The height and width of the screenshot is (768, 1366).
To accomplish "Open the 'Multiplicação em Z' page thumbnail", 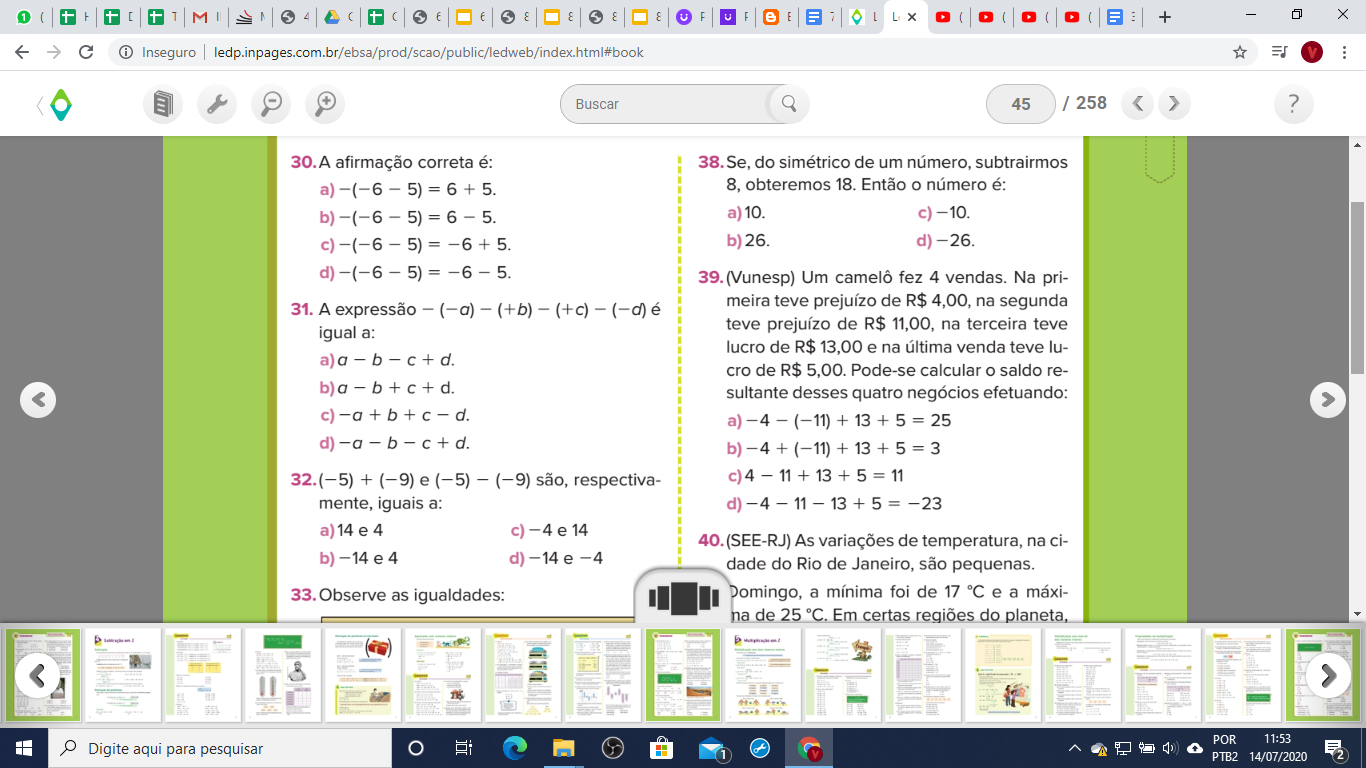I will point(763,675).
